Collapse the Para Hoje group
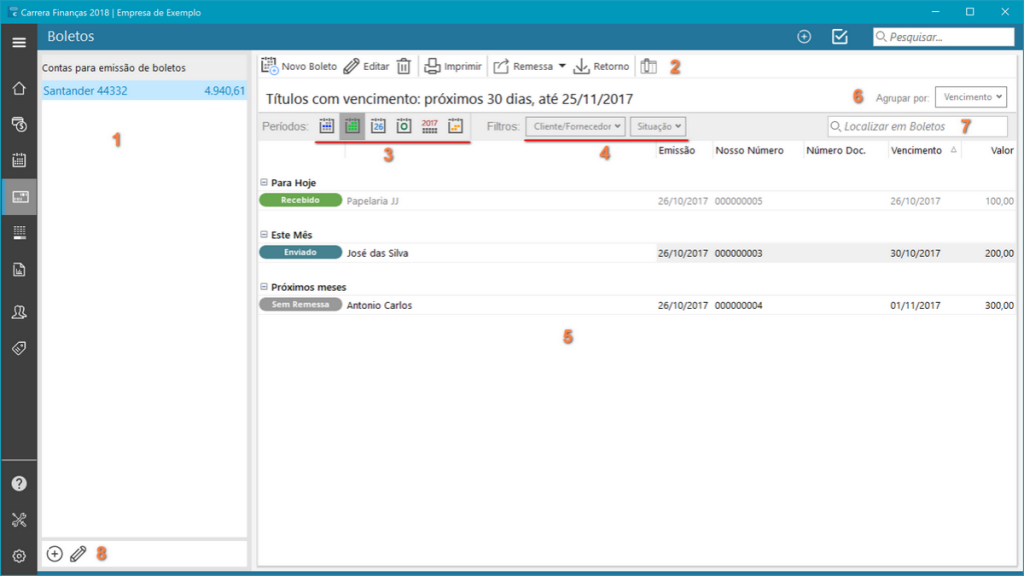Viewport: 1024px width, 576px height. [264, 183]
